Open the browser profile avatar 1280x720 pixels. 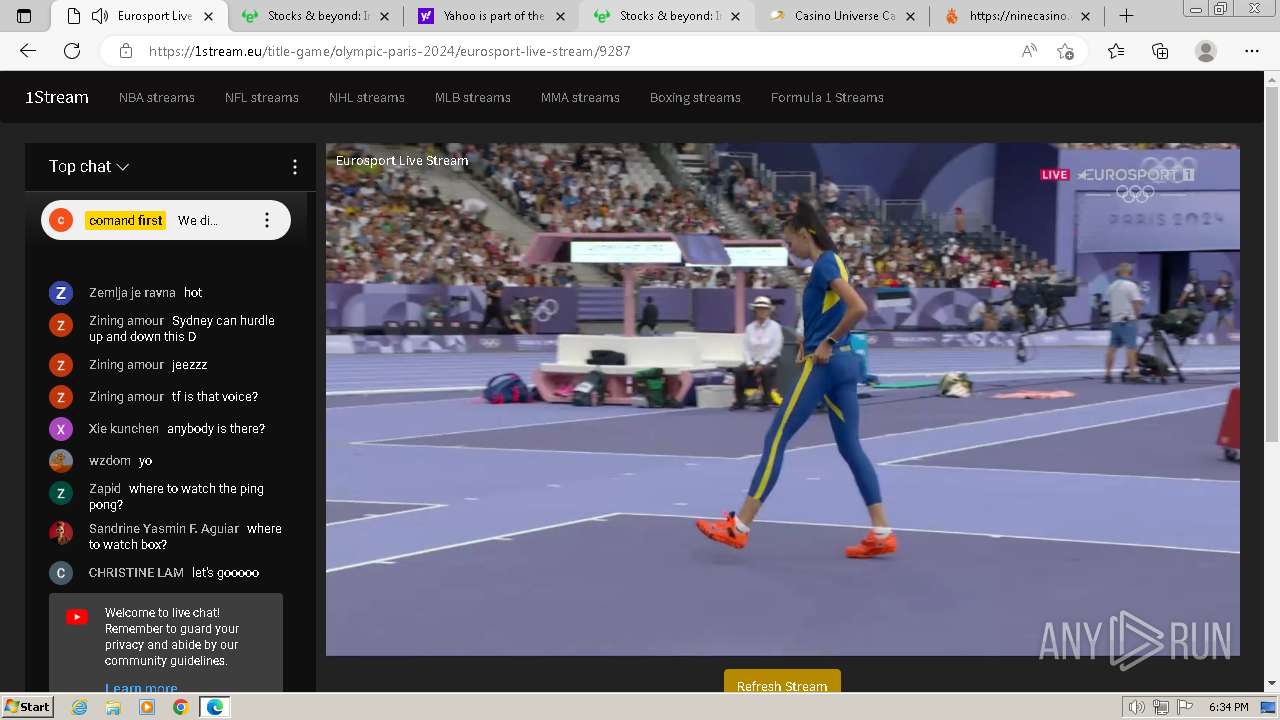point(1206,51)
